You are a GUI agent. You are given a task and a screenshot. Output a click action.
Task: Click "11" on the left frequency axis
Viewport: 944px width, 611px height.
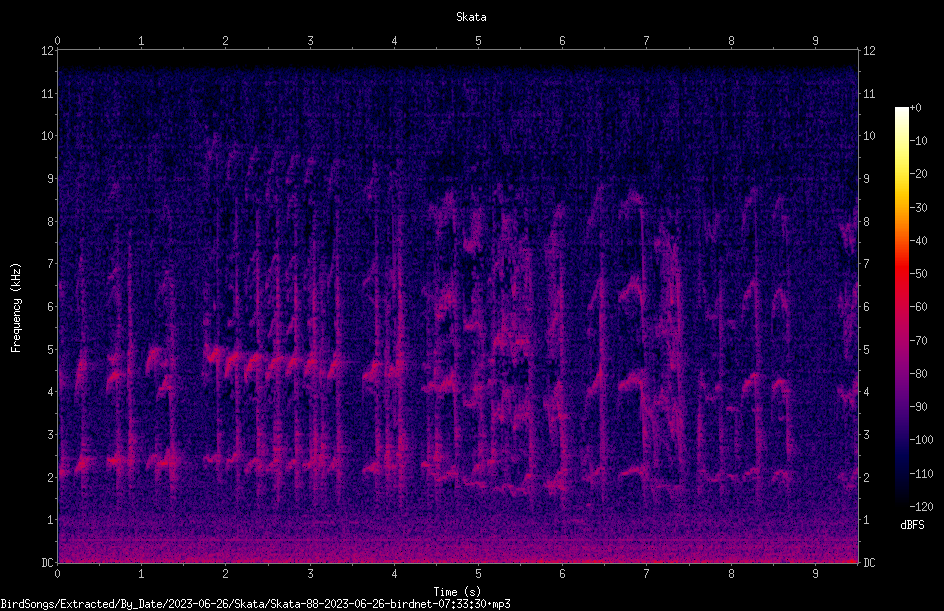47,93
